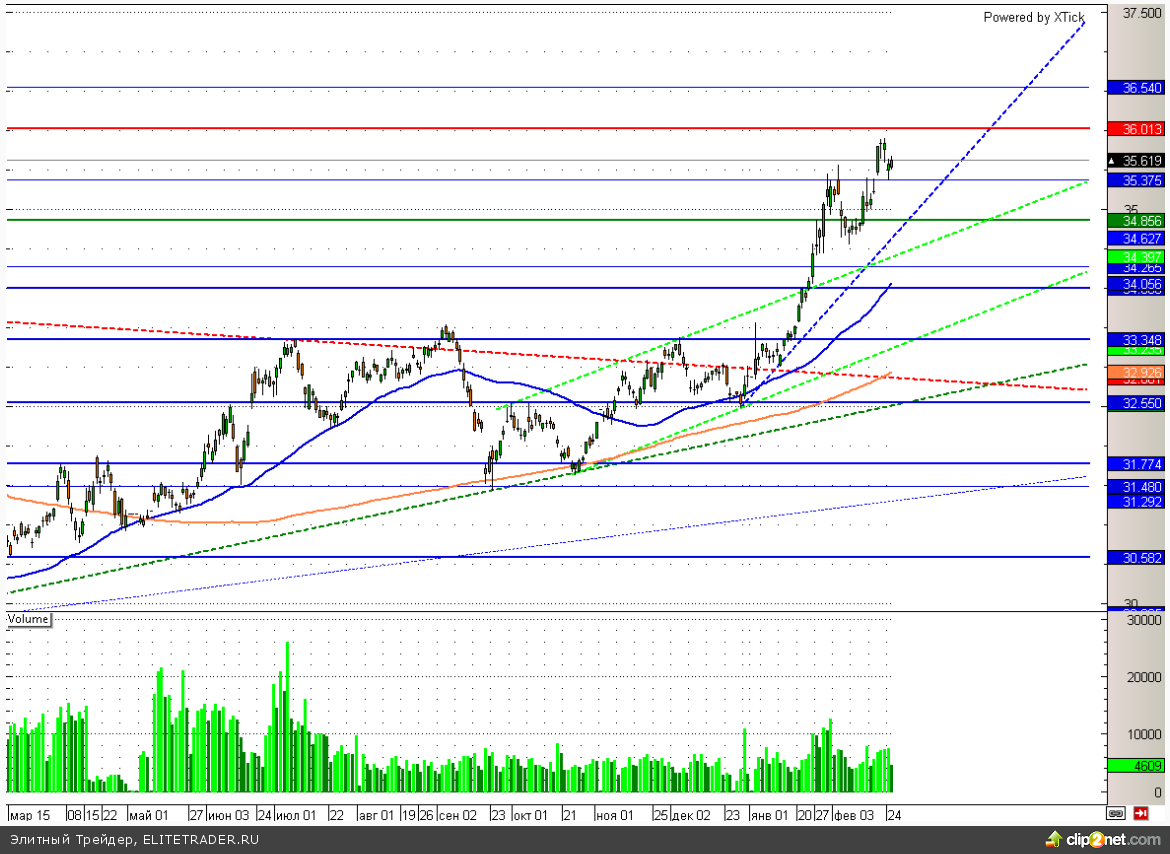This screenshot has height=854, width=1170.
Task: Click the red scroll-to-end arrow icon
Action: click(1141, 814)
